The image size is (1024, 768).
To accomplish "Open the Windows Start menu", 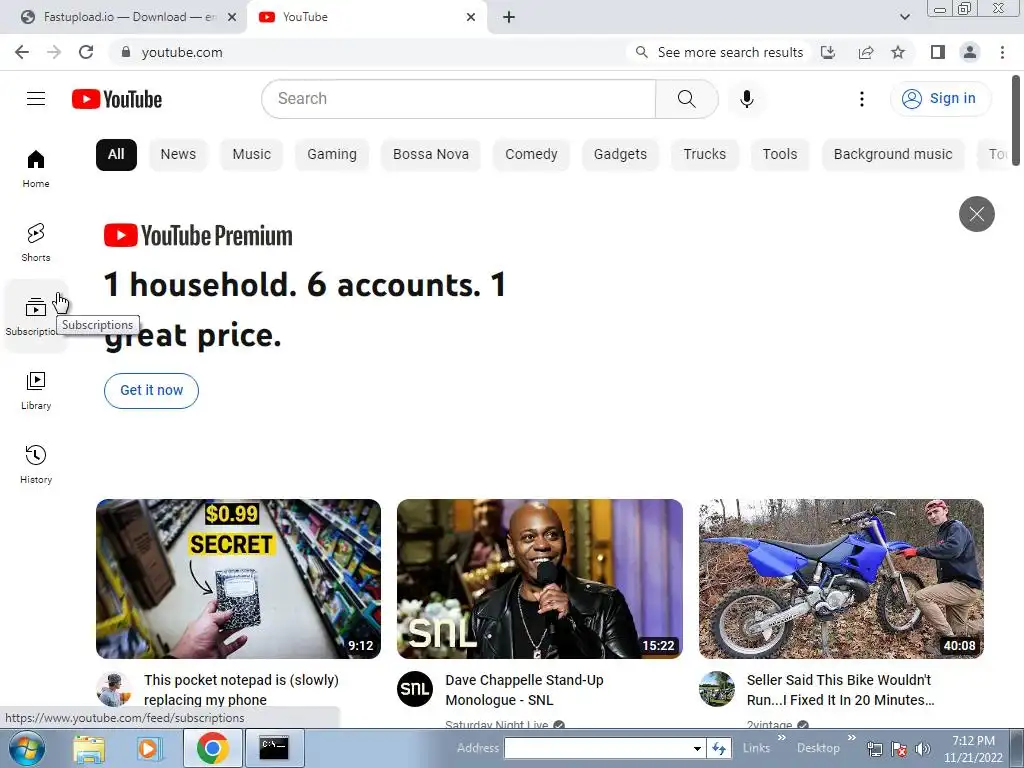I will [27, 748].
